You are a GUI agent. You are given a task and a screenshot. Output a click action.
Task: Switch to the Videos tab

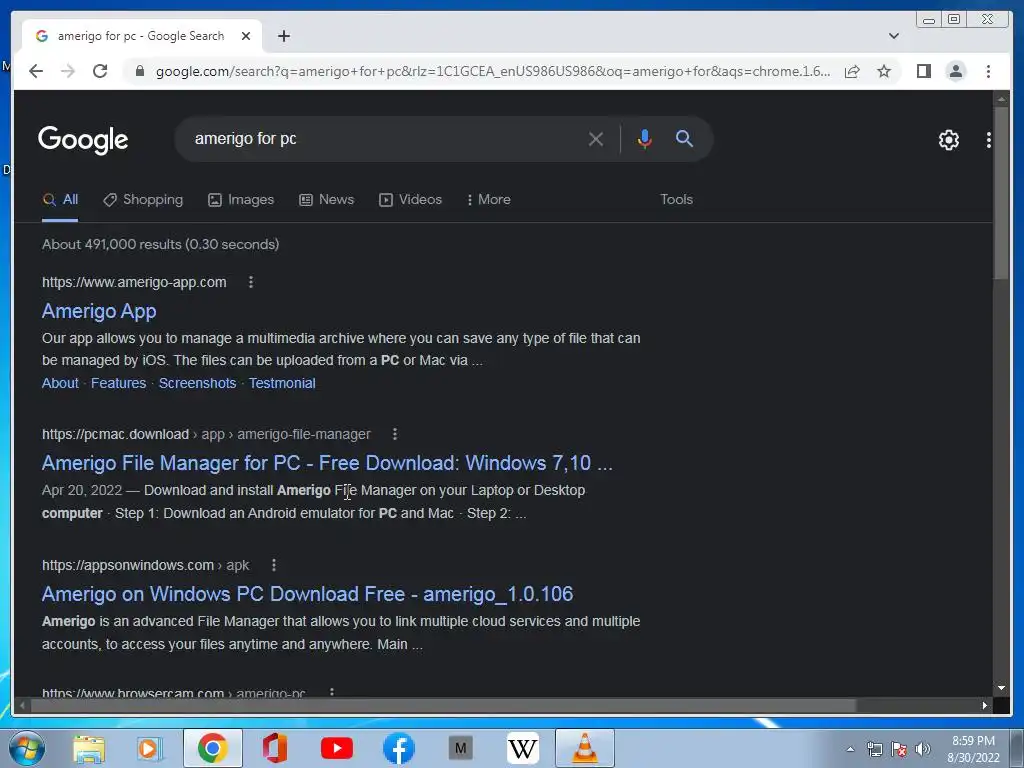(411, 200)
